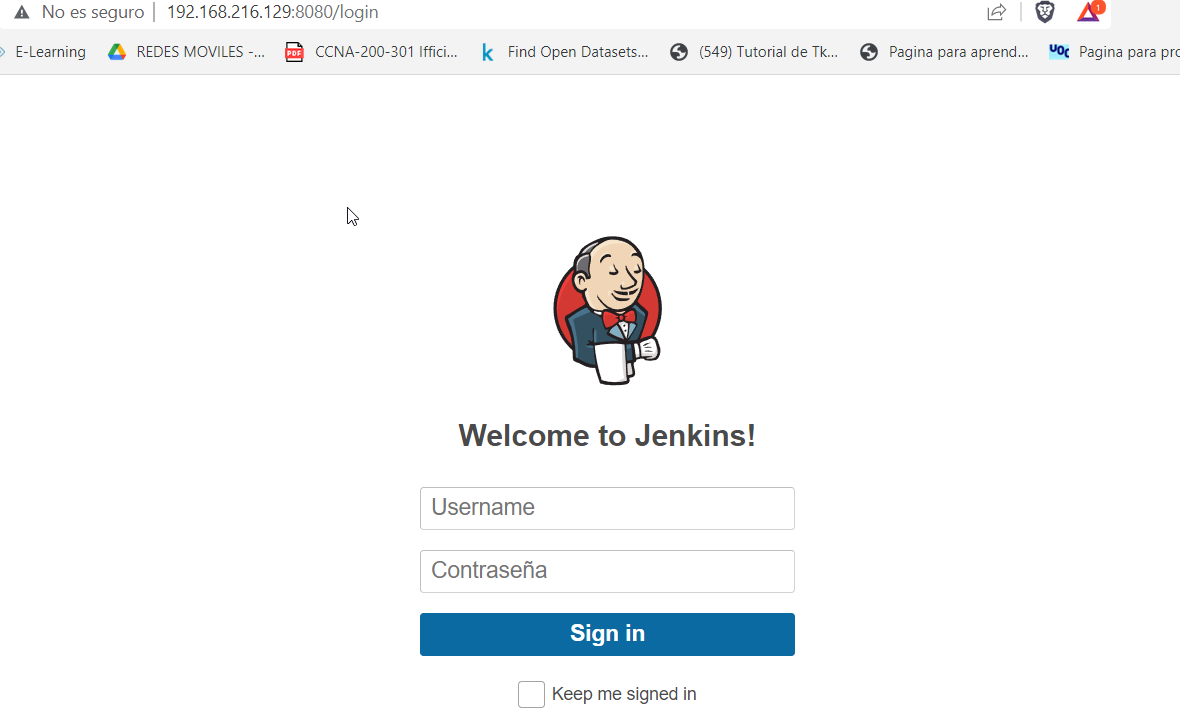Click the Sign in button

coord(607,634)
